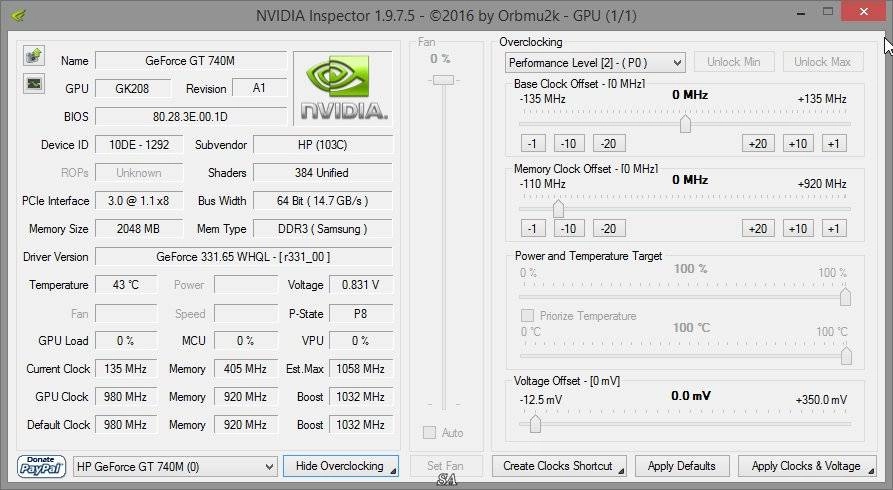
Task: Open the sensor monitoring icon beside GPU
Action: pos(34,84)
